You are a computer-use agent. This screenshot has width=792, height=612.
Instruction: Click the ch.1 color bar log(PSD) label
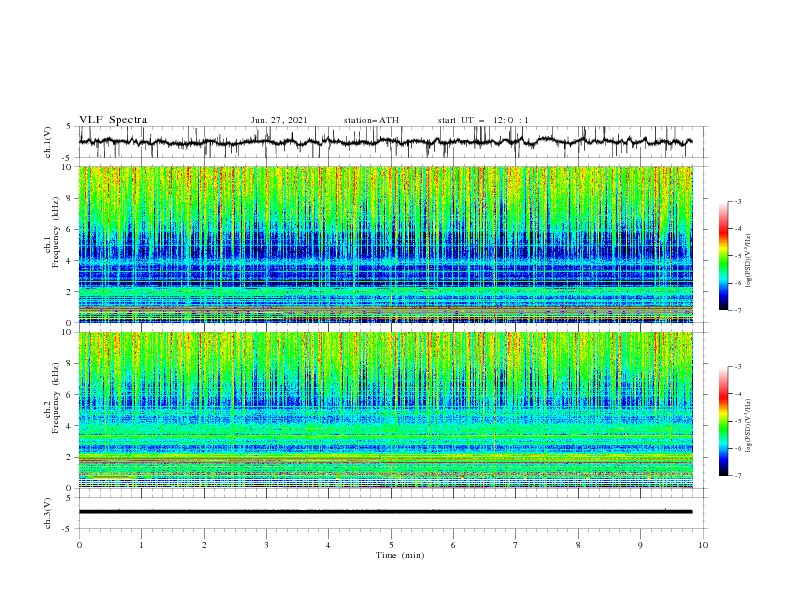[749, 261]
